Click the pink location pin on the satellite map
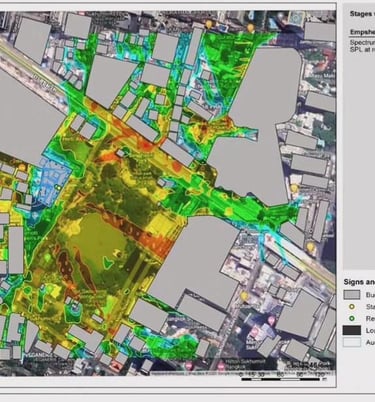The height and width of the screenshot is (402, 375). point(272,320)
